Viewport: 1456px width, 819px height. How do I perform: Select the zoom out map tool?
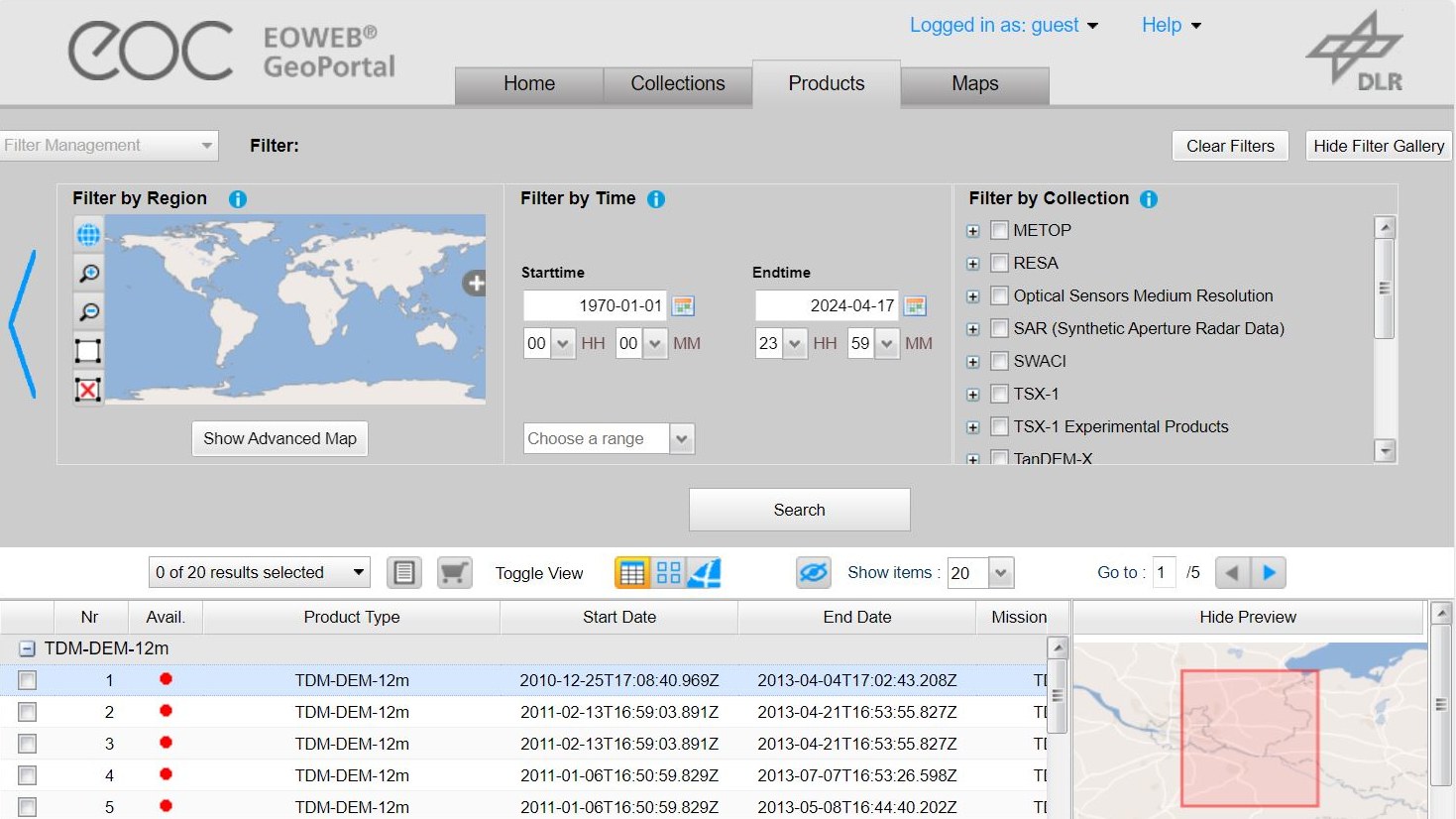pos(88,311)
